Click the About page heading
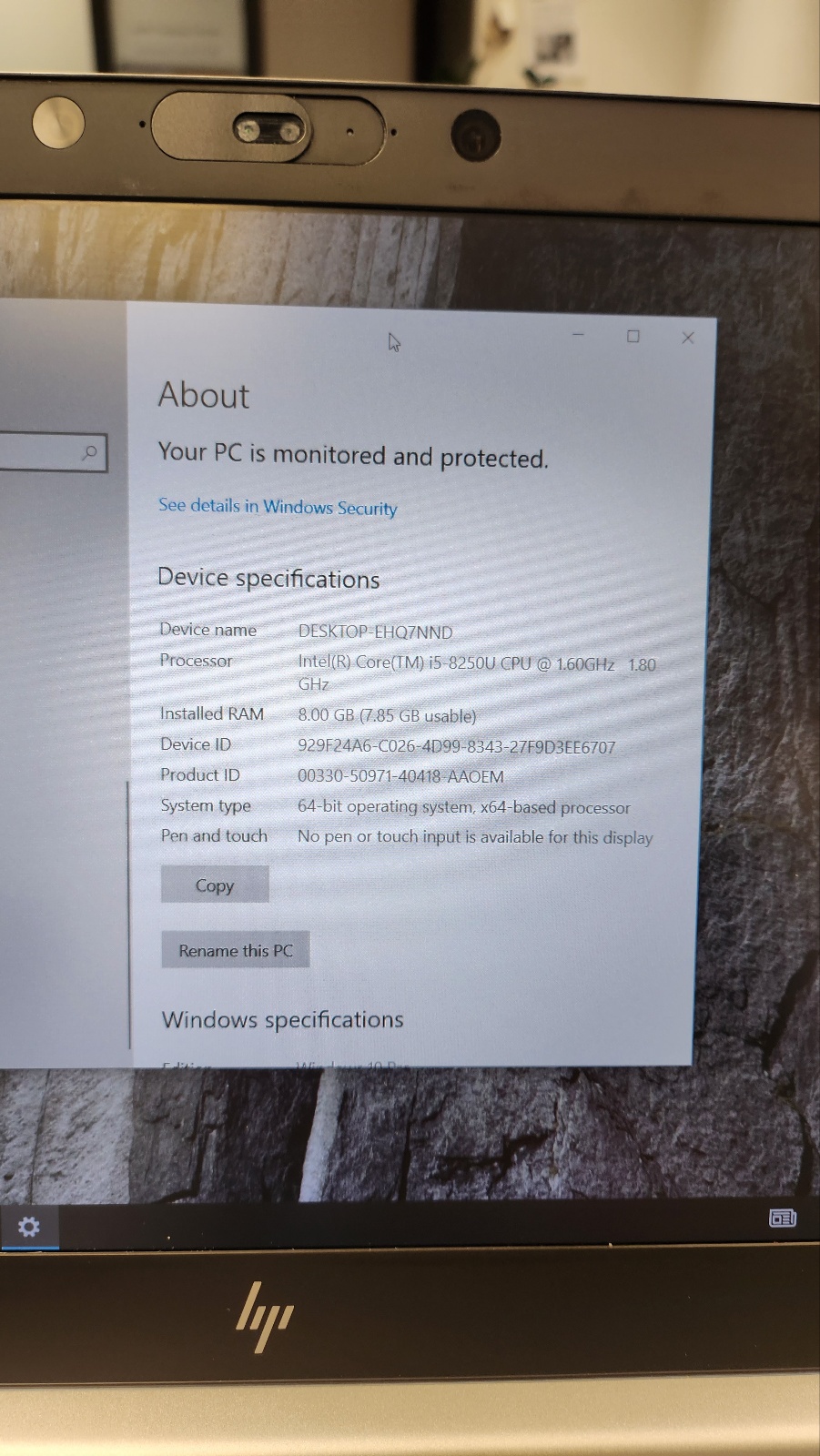The height and width of the screenshot is (1456, 820). click(x=203, y=395)
